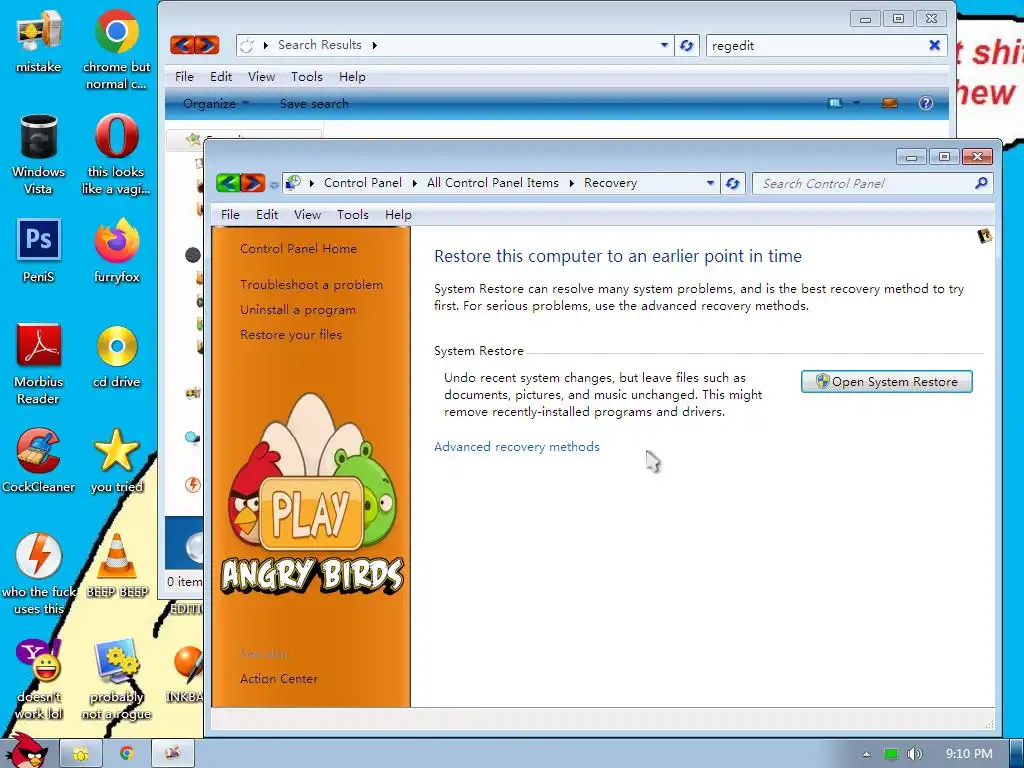Open Organize dropdown in Search Results
The image size is (1024, 768).
click(x=216, y=103)
